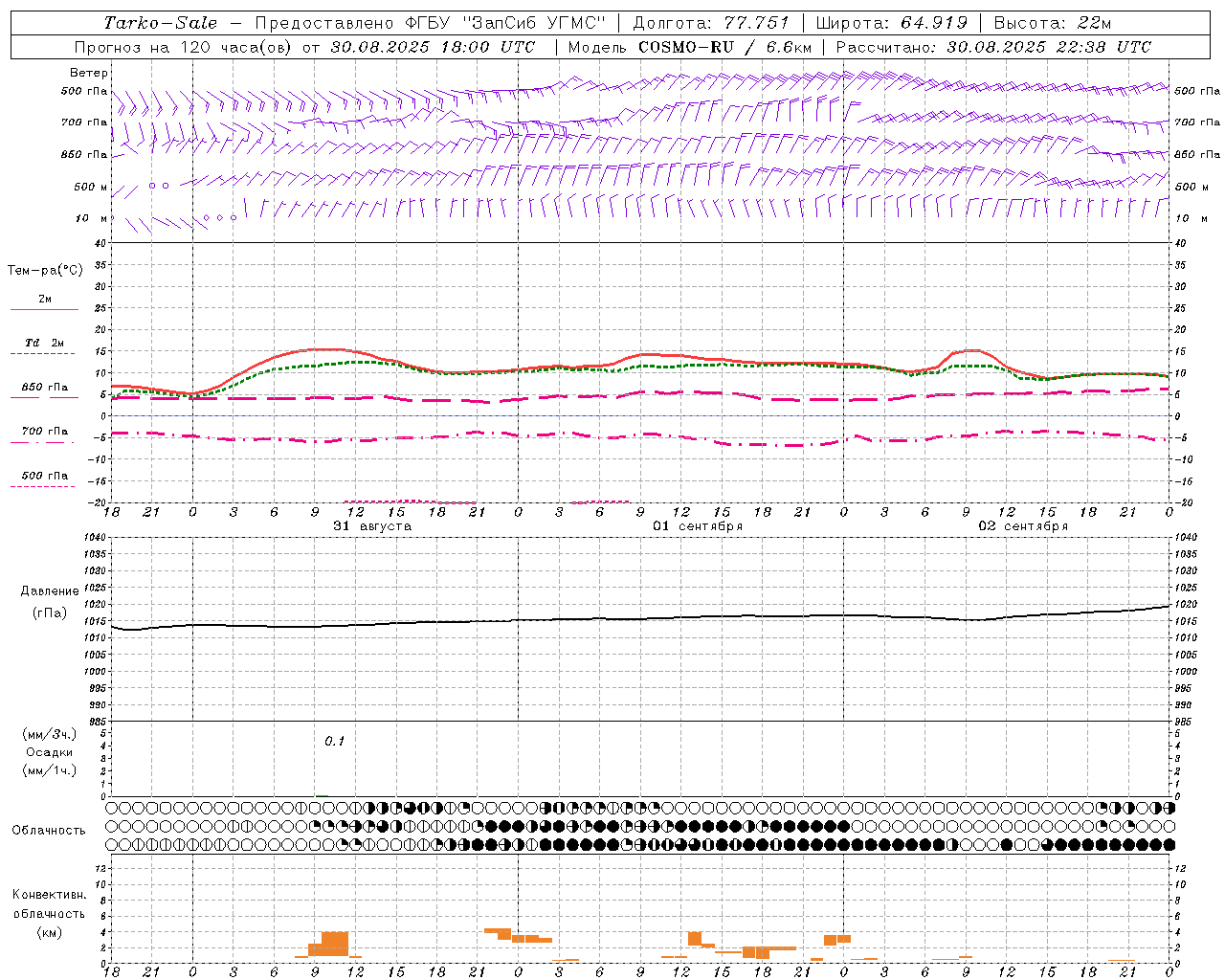1225x980 pixels.
Task: Click the station name "Tarko-Sale" in the header
Action: click(x=161, y=23)
